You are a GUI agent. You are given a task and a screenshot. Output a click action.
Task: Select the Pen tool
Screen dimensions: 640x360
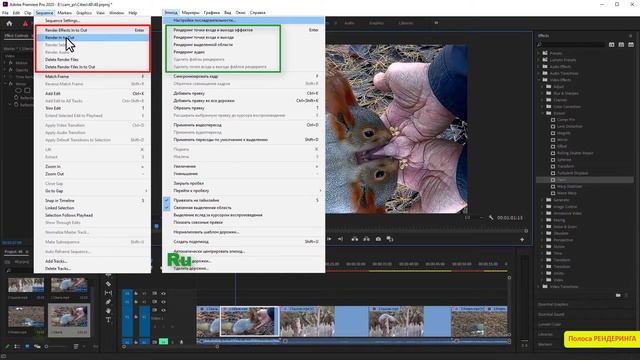click(108, 302)
